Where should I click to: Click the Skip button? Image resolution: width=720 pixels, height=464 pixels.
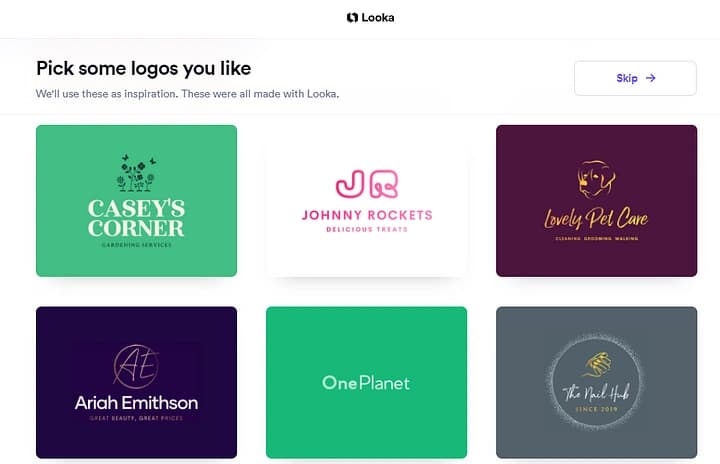coord(635,78)
